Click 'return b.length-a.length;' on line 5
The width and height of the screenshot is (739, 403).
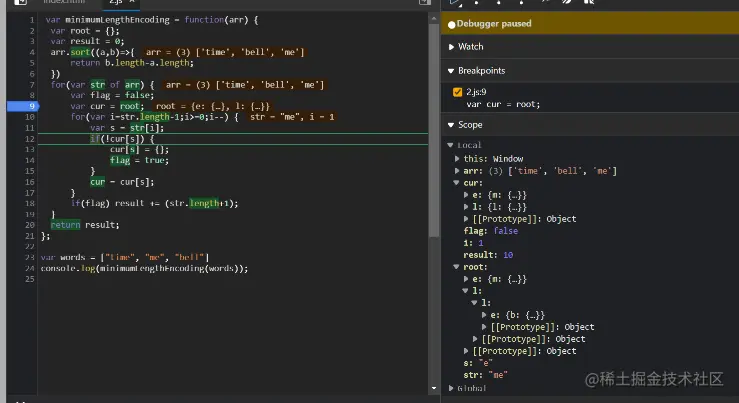pyautogui.click(x=132, y=63)
